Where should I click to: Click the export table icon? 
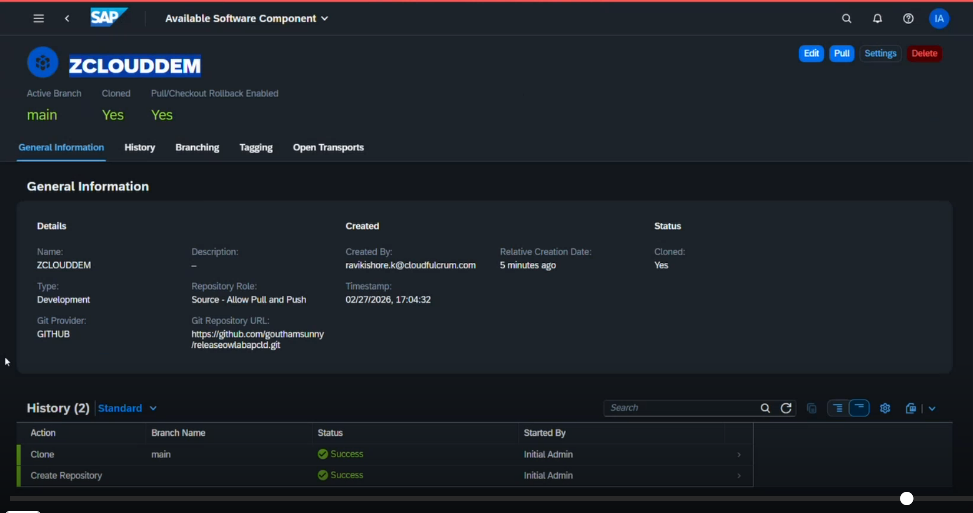pos(910,408)
